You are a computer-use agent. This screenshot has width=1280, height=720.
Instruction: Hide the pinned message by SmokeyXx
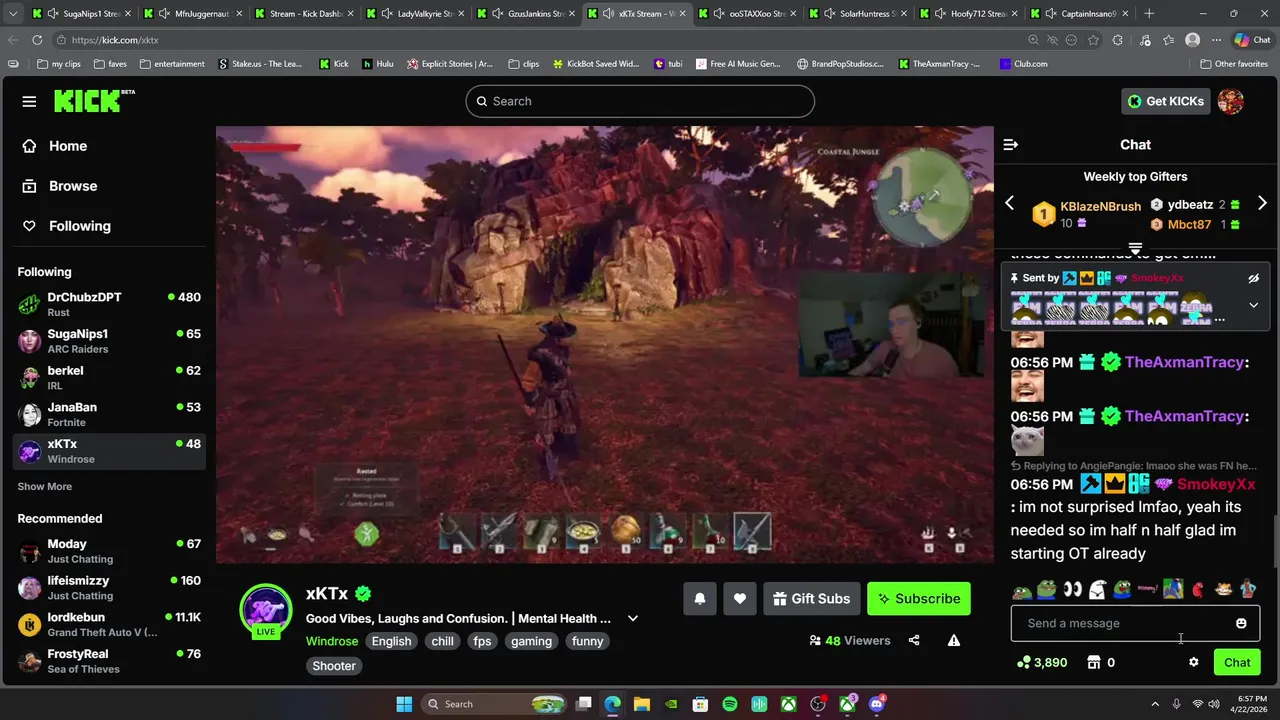click(1253, 278)
